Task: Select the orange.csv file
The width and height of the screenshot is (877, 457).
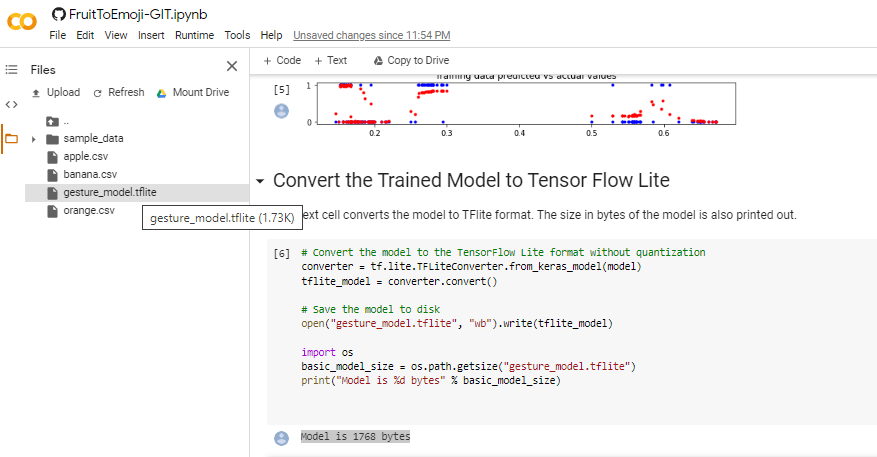Action: [88, 210]
